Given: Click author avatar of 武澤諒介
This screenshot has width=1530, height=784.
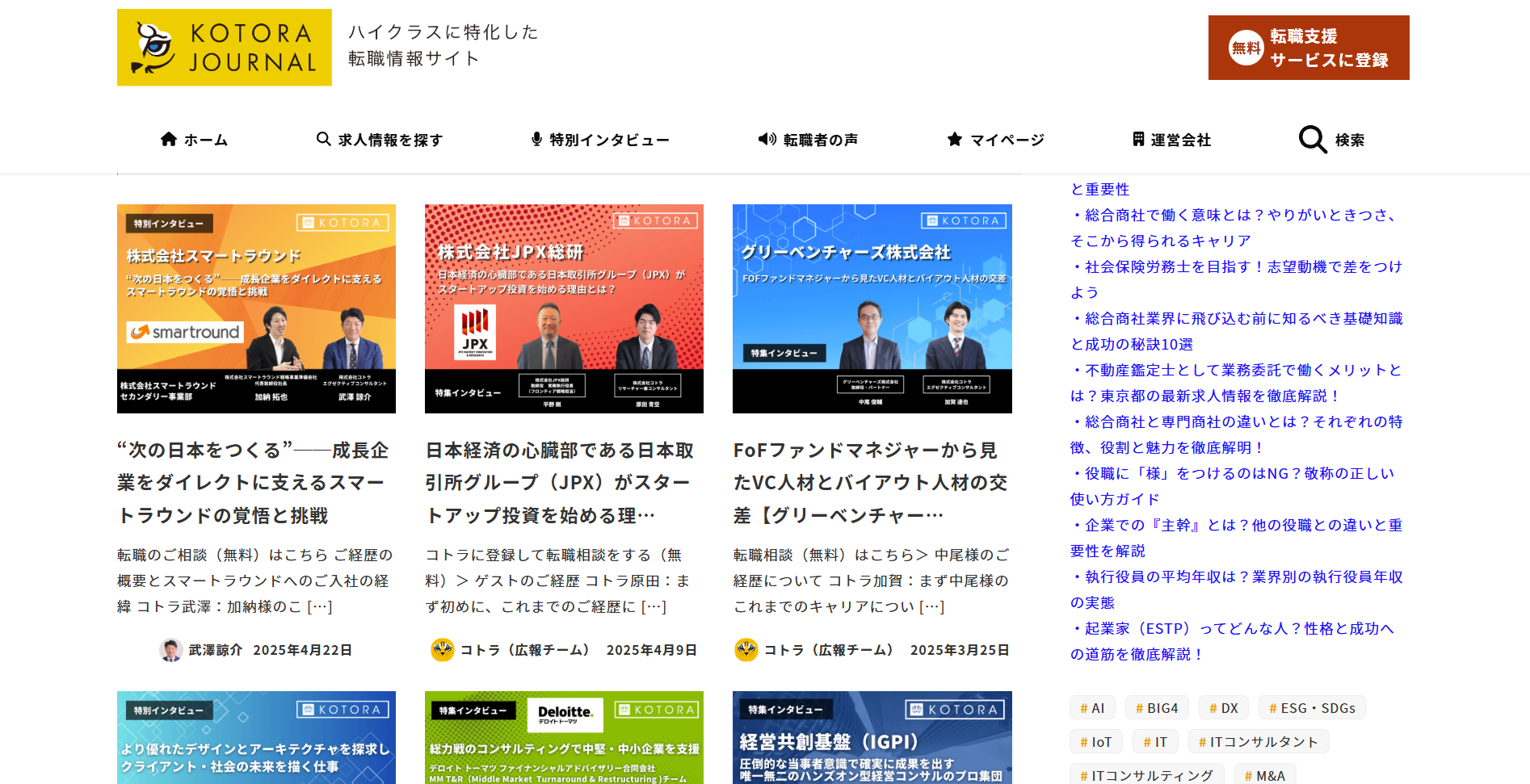Looking at the screenshot, I should (171, 650).
